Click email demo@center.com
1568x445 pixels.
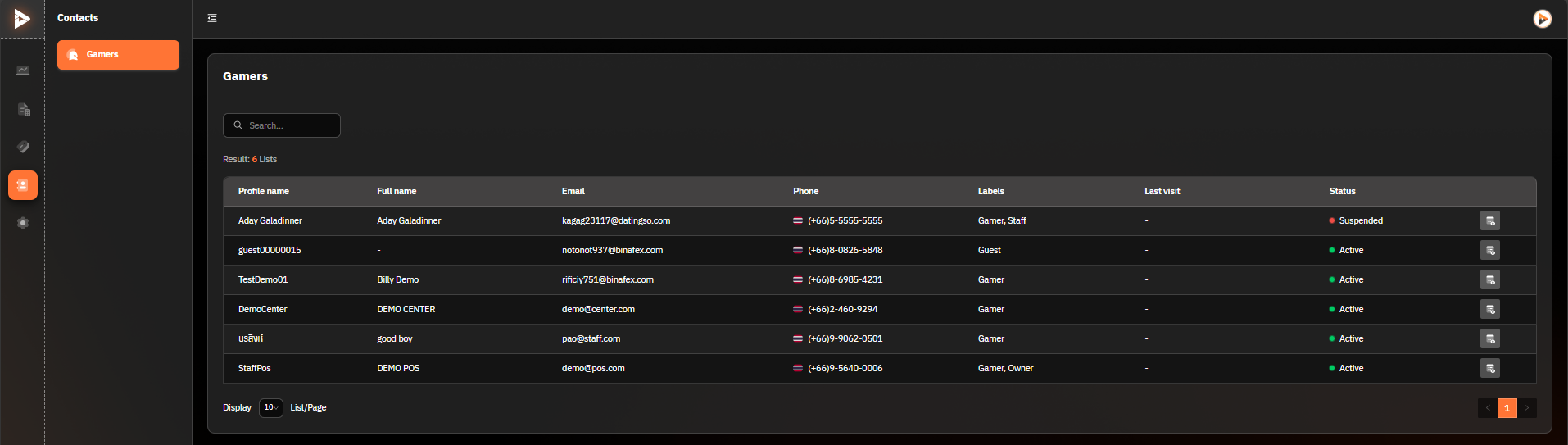click(598, 309)
